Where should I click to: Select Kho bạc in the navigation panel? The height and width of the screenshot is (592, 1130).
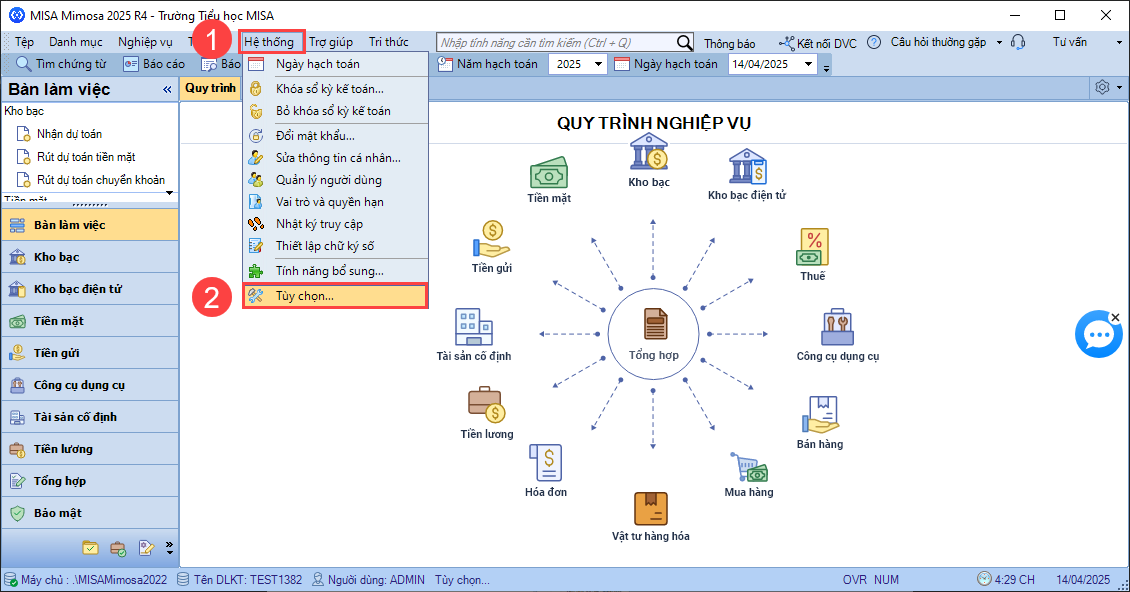pos(90,257)
